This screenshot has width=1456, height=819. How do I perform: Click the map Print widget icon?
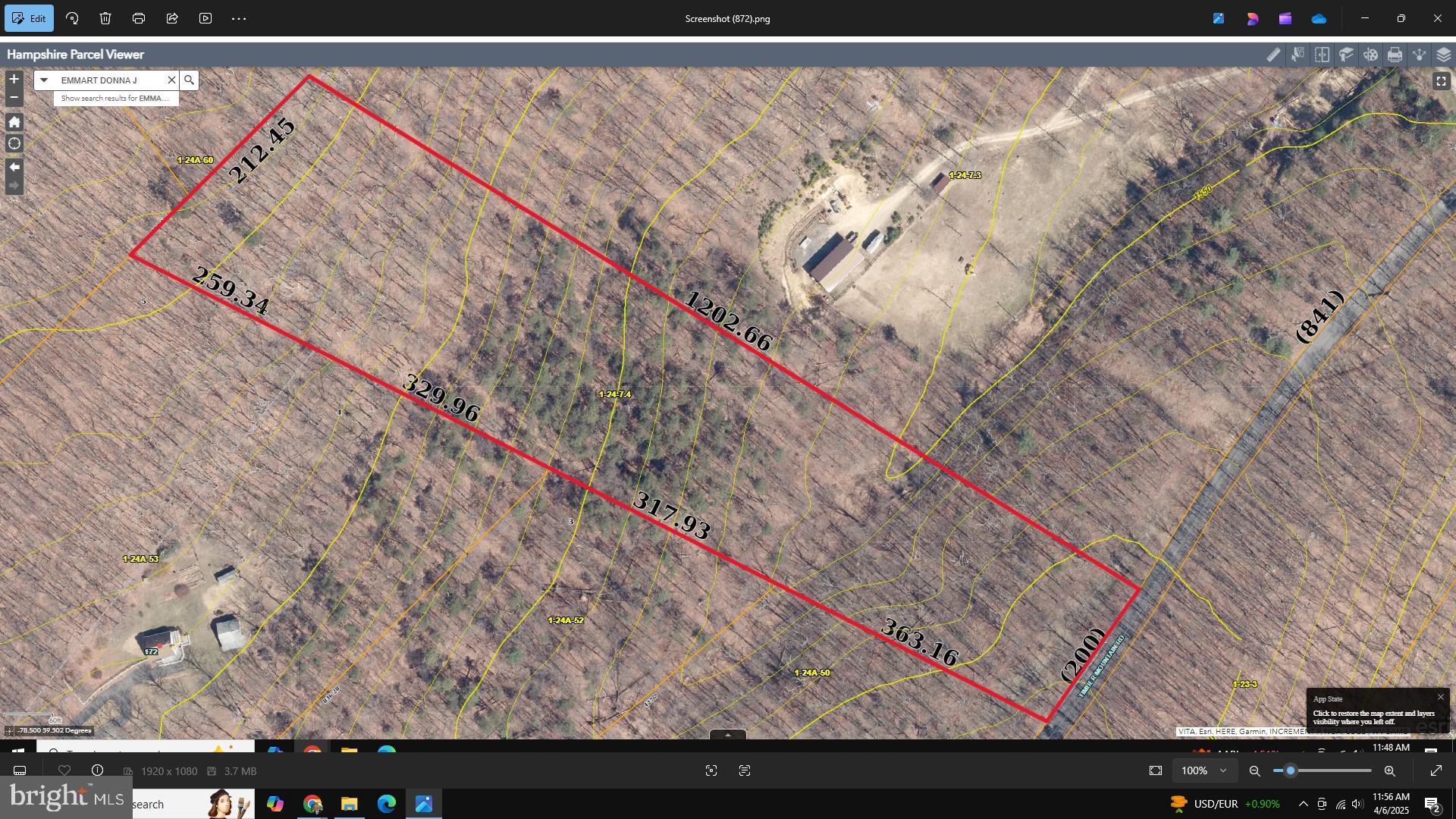[x=1395, y=55]
